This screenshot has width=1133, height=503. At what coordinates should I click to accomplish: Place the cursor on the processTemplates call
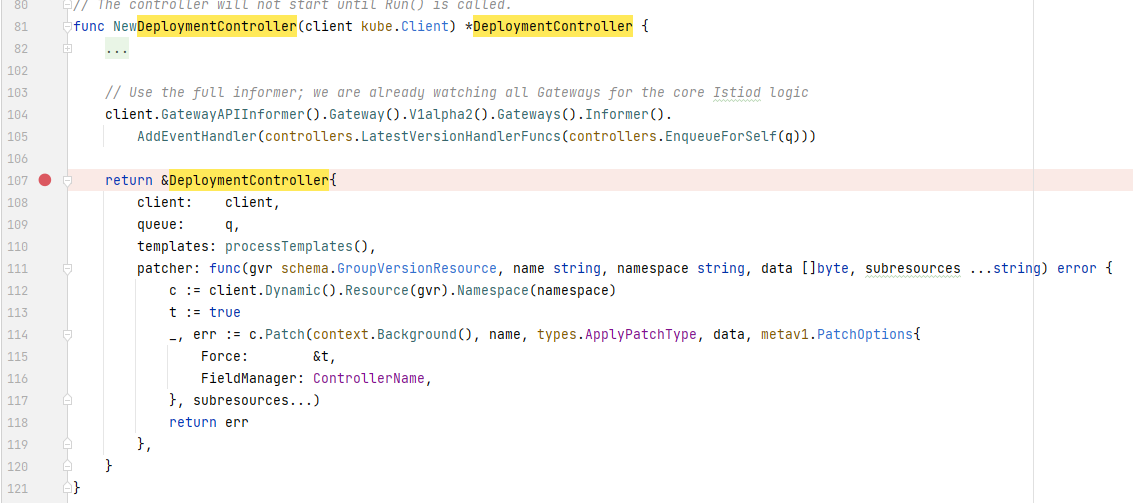[x=297, y=246]
